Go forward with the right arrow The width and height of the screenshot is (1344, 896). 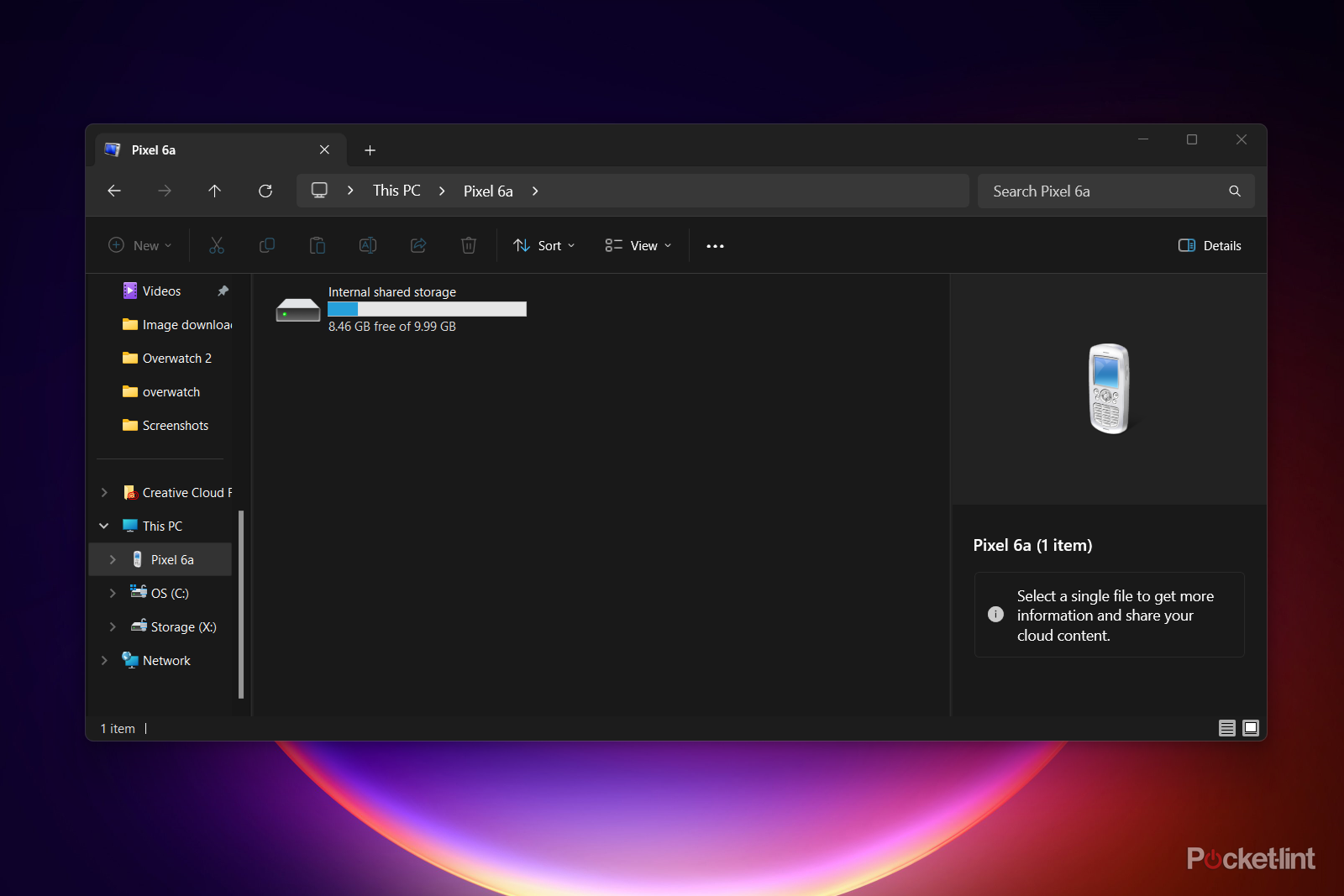coord(165,191)
